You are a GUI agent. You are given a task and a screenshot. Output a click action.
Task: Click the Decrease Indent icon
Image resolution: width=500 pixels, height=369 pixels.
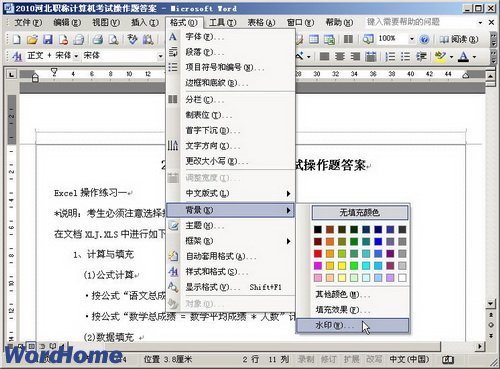(421, 56)
